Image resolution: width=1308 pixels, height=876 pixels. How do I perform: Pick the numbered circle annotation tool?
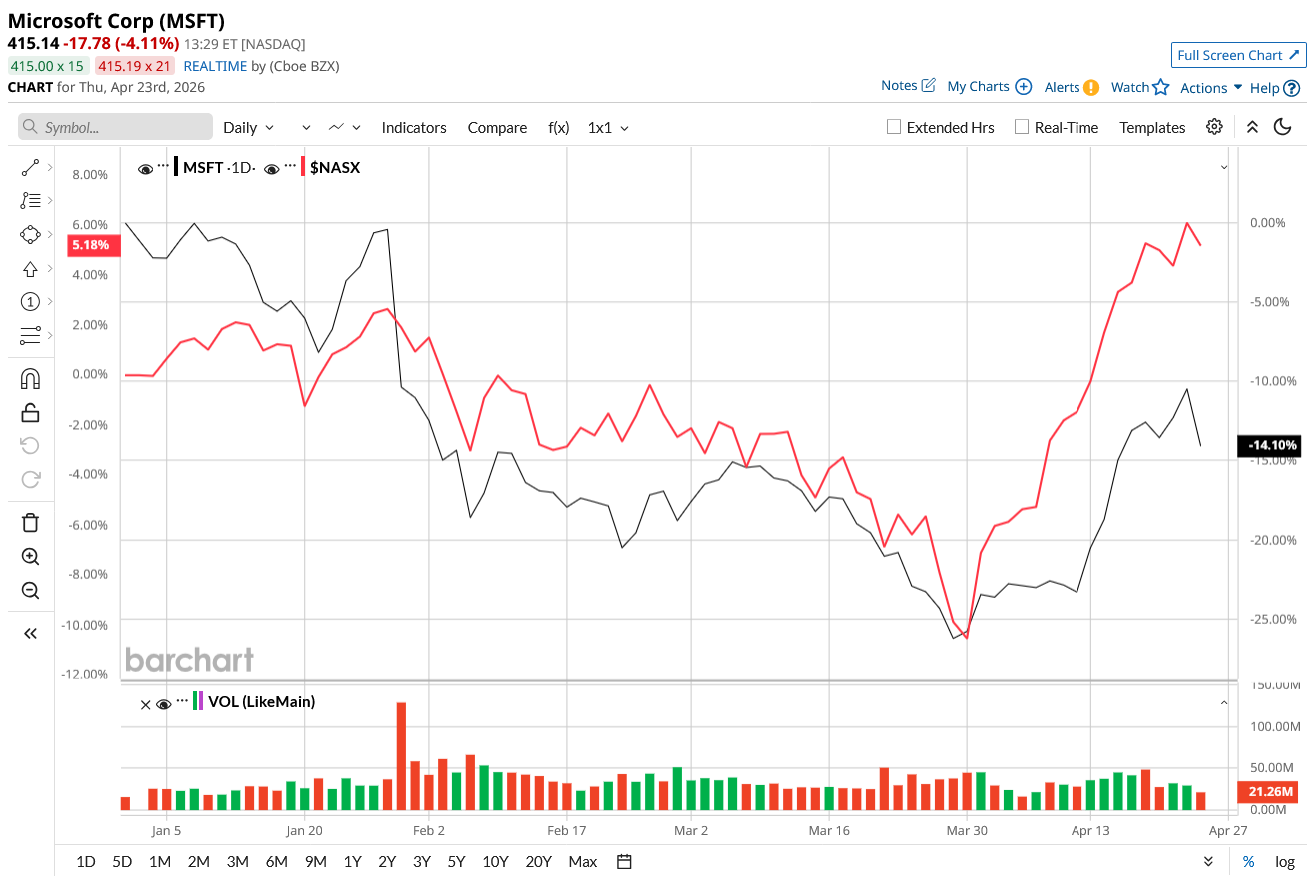(30, 302)
